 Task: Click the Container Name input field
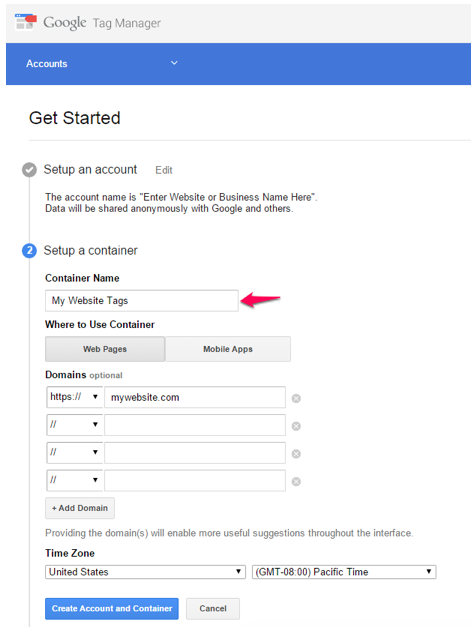[142, 301]
